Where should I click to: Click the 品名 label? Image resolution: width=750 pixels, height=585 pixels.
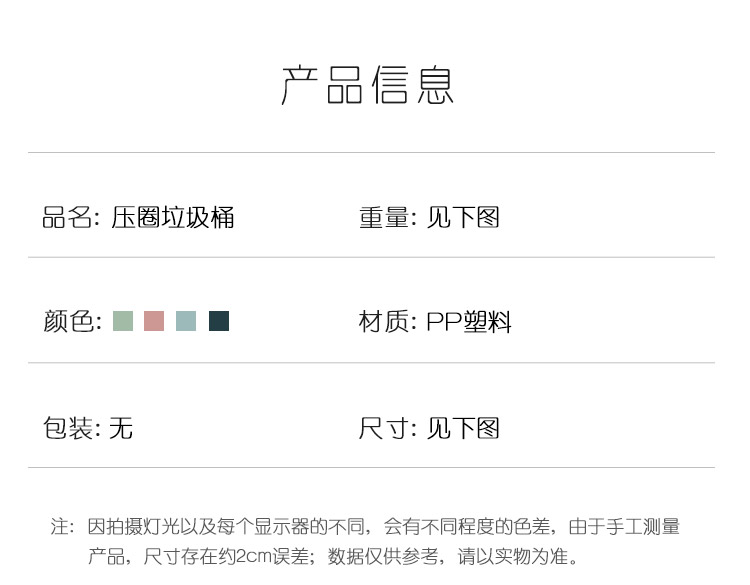click(67, 218)
